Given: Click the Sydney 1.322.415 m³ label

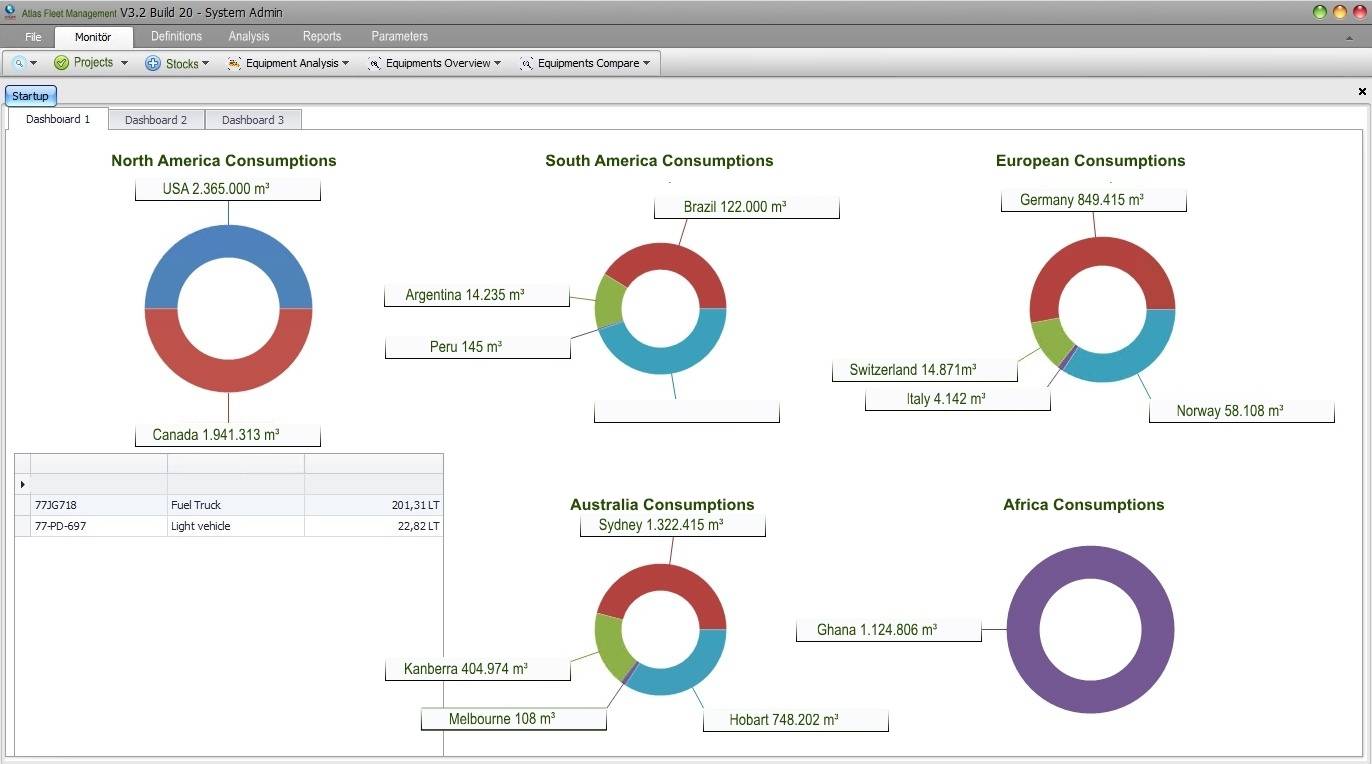Looking at the screenshot, I should pos(673,525).
